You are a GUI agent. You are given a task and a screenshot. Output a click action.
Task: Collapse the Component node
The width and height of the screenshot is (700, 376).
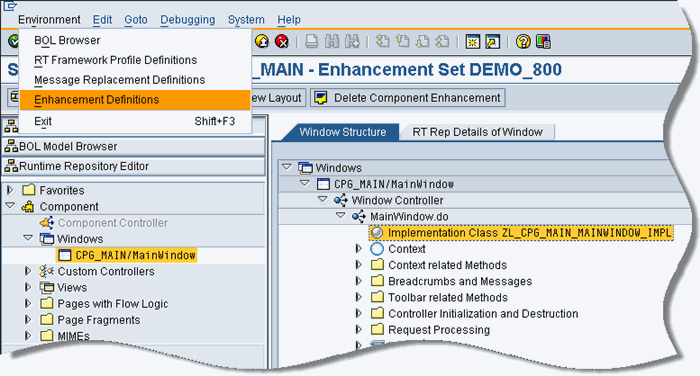pos(10,206)
